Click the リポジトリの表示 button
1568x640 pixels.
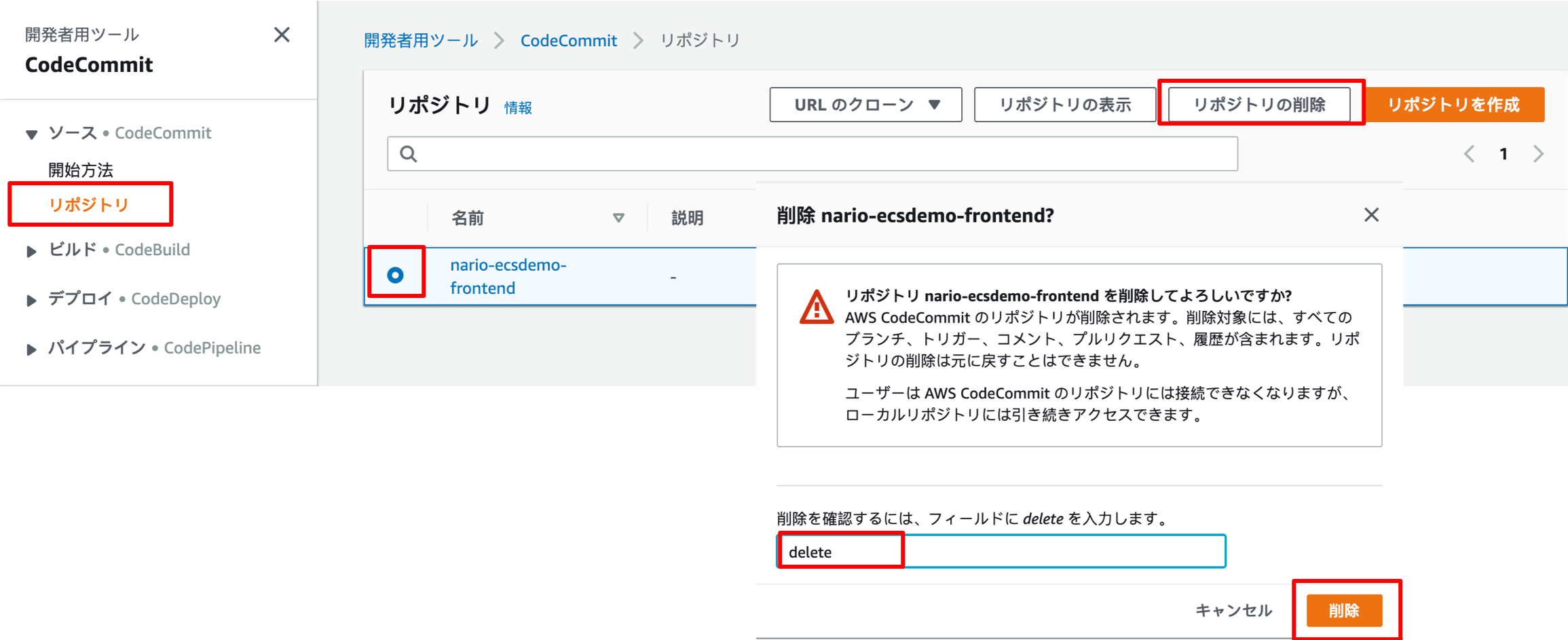point(1065,105)
